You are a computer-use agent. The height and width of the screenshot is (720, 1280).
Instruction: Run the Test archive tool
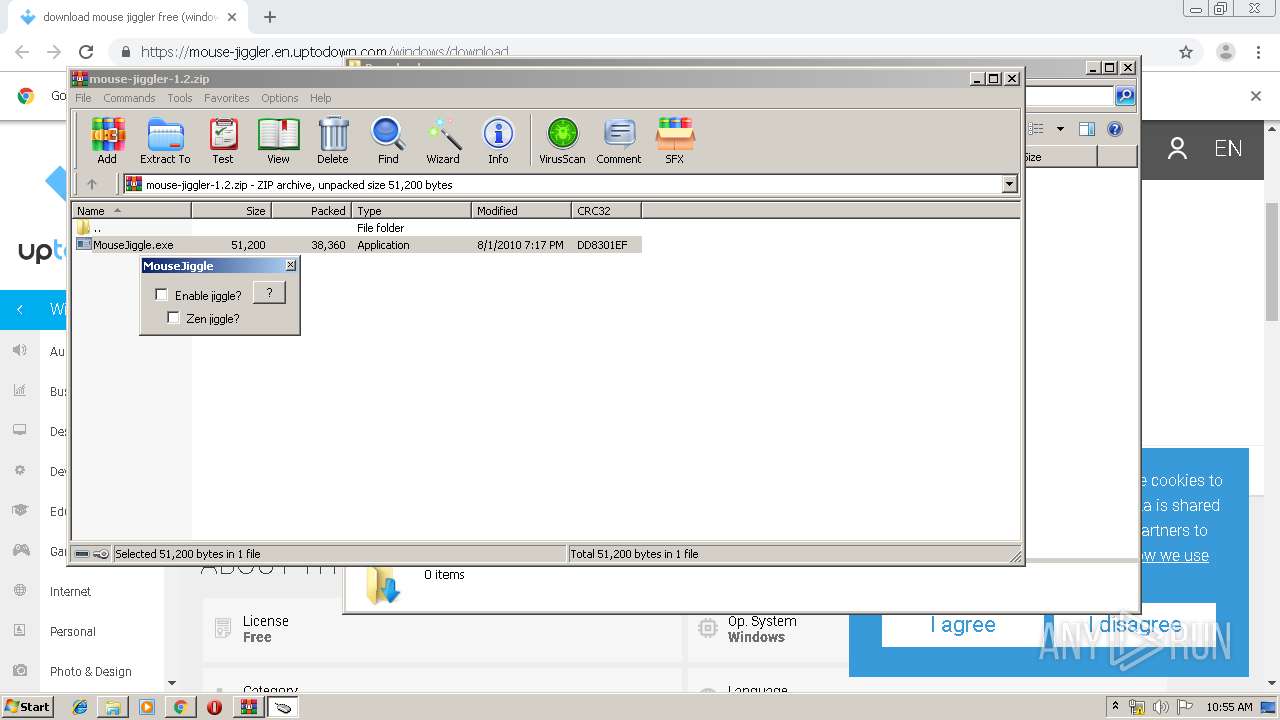pos(223,140)
